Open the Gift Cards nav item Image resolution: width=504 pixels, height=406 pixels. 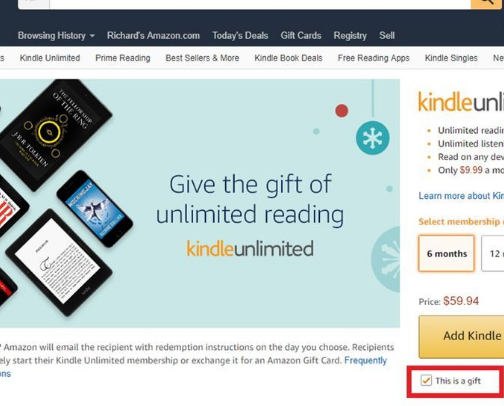(x=301, y=36)
